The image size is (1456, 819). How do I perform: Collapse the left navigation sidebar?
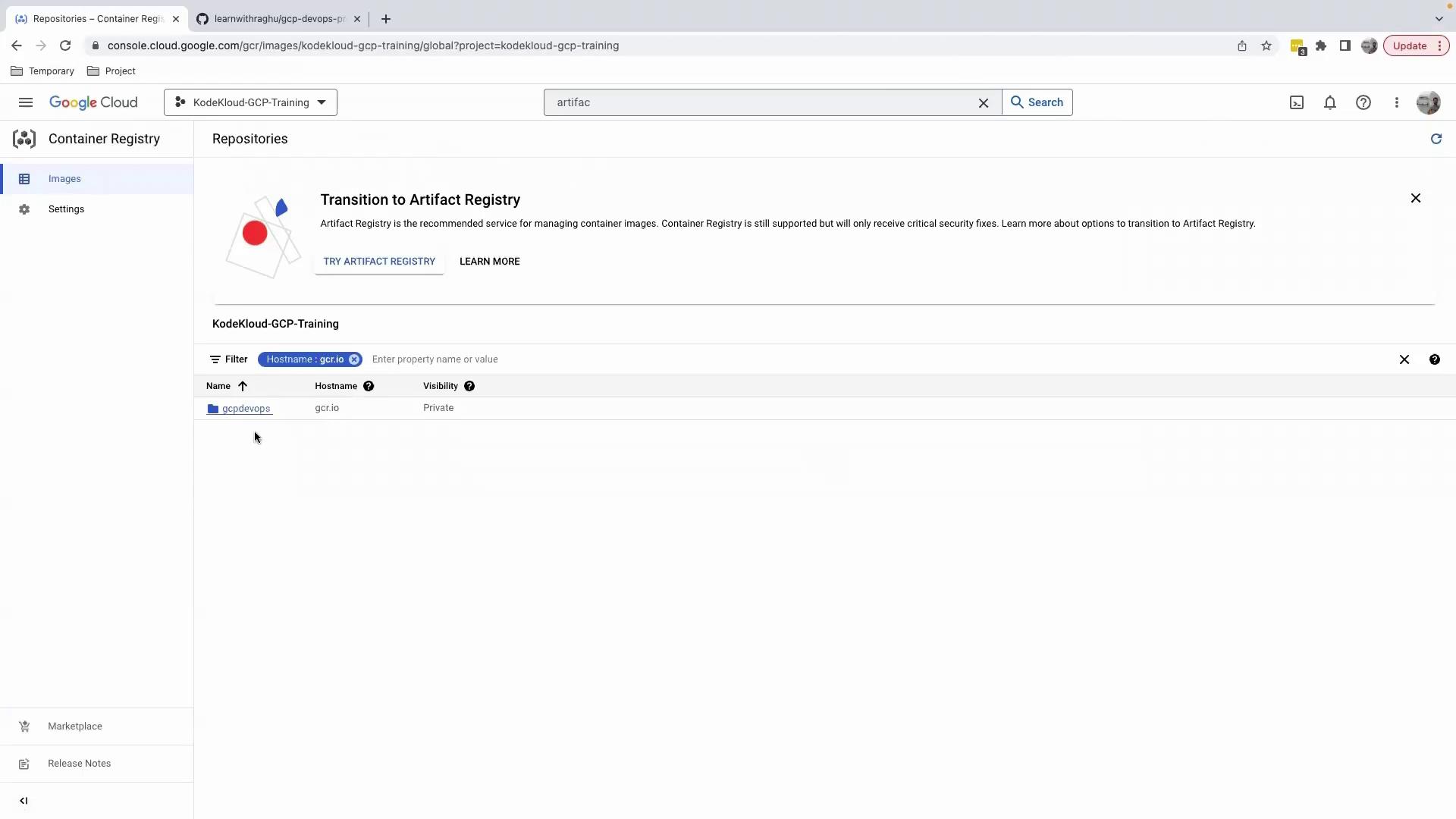tap(24, 801)
